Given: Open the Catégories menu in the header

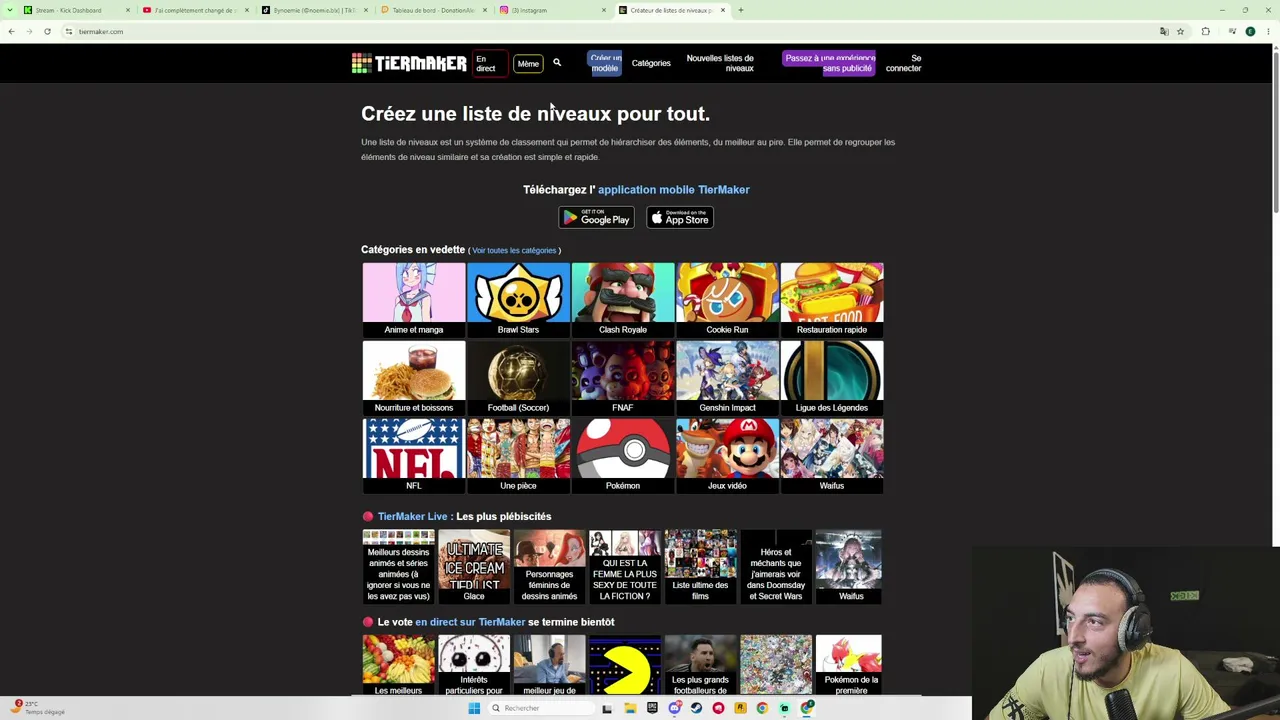Looking at the screenshot, I should click(x=651, y=63).
